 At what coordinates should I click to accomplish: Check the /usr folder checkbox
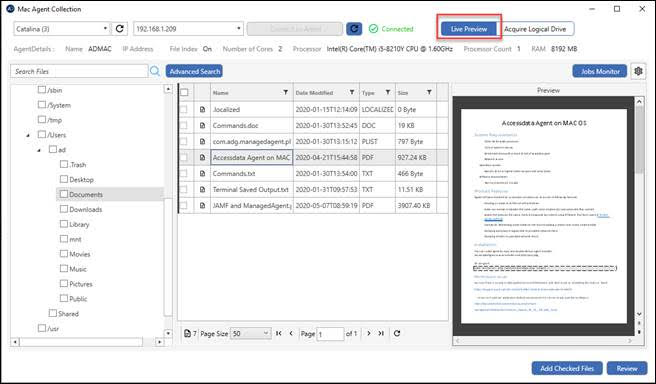(x=42, y=328)
